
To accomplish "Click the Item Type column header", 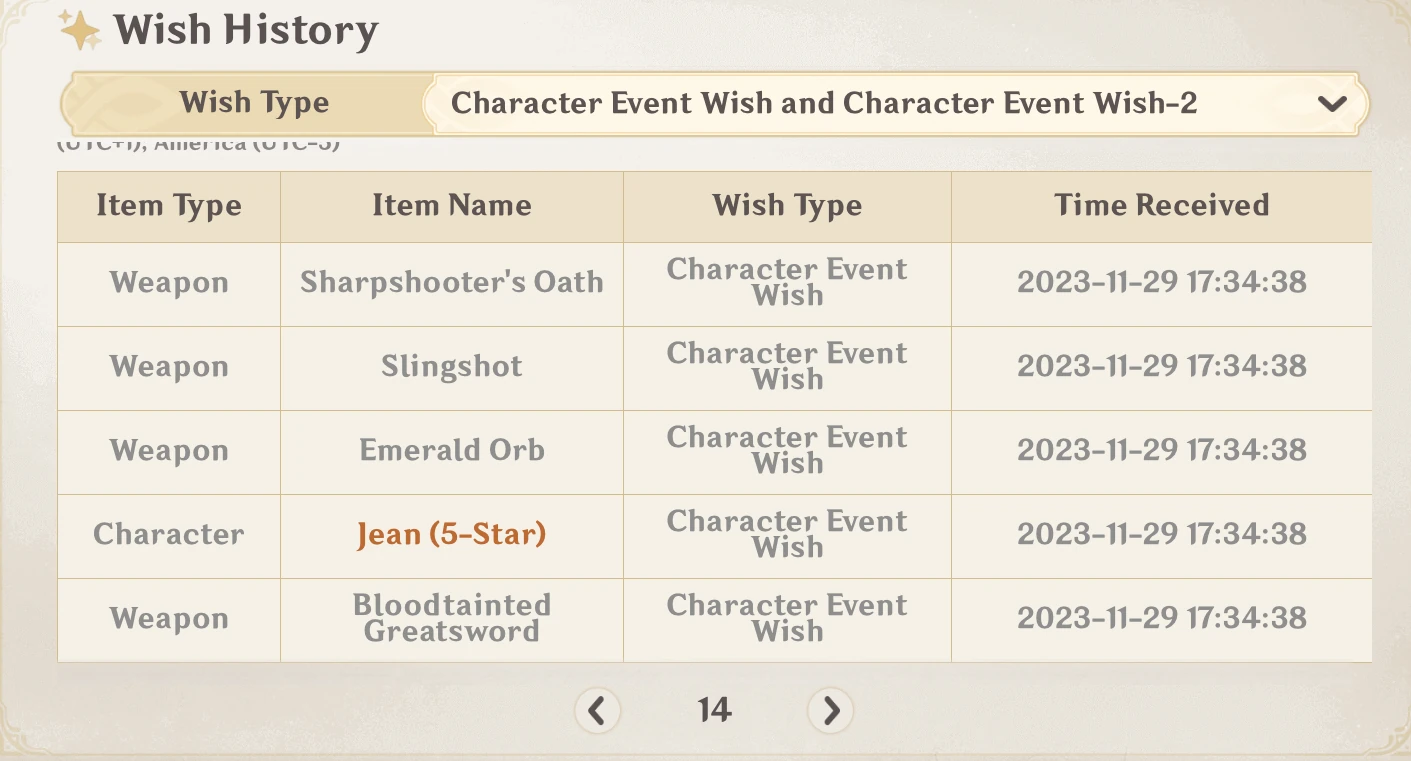I will click(169, 206).
